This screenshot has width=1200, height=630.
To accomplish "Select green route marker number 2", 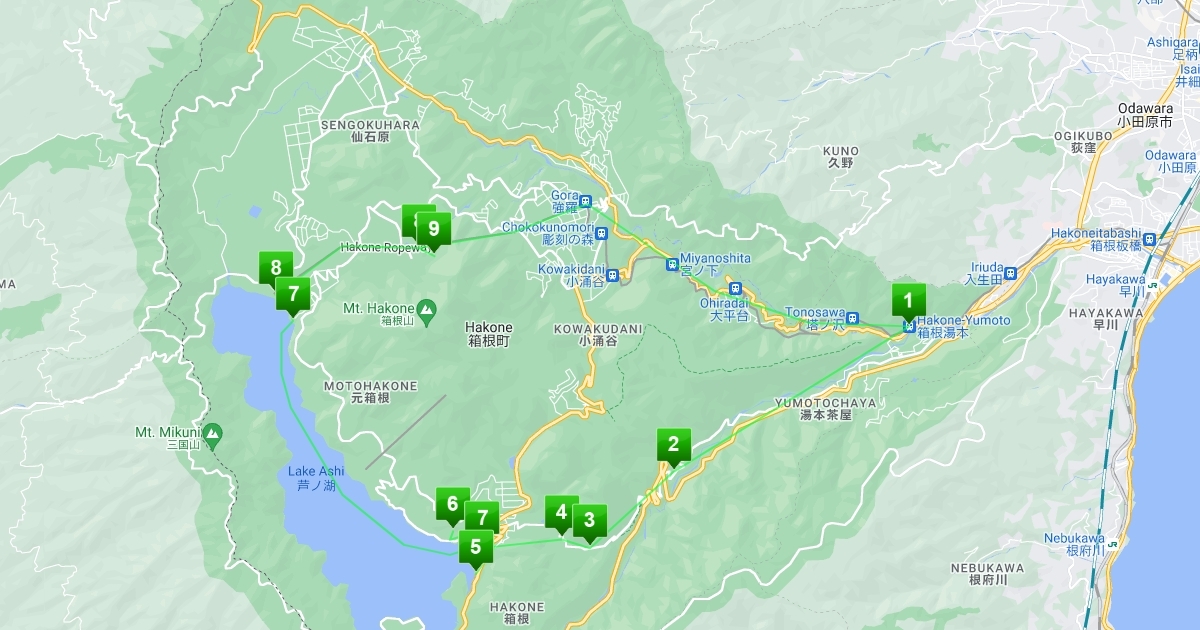I will tap(673, 447).
